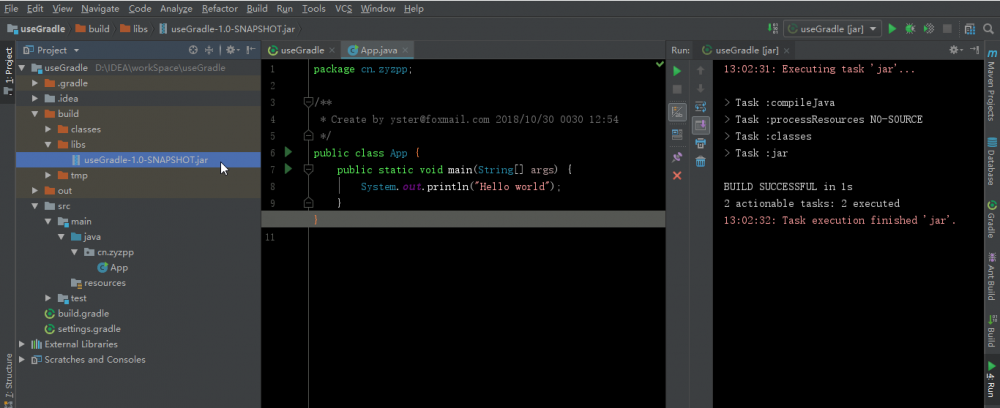
Task: Collapse the build folder
Action: [36, 113]
